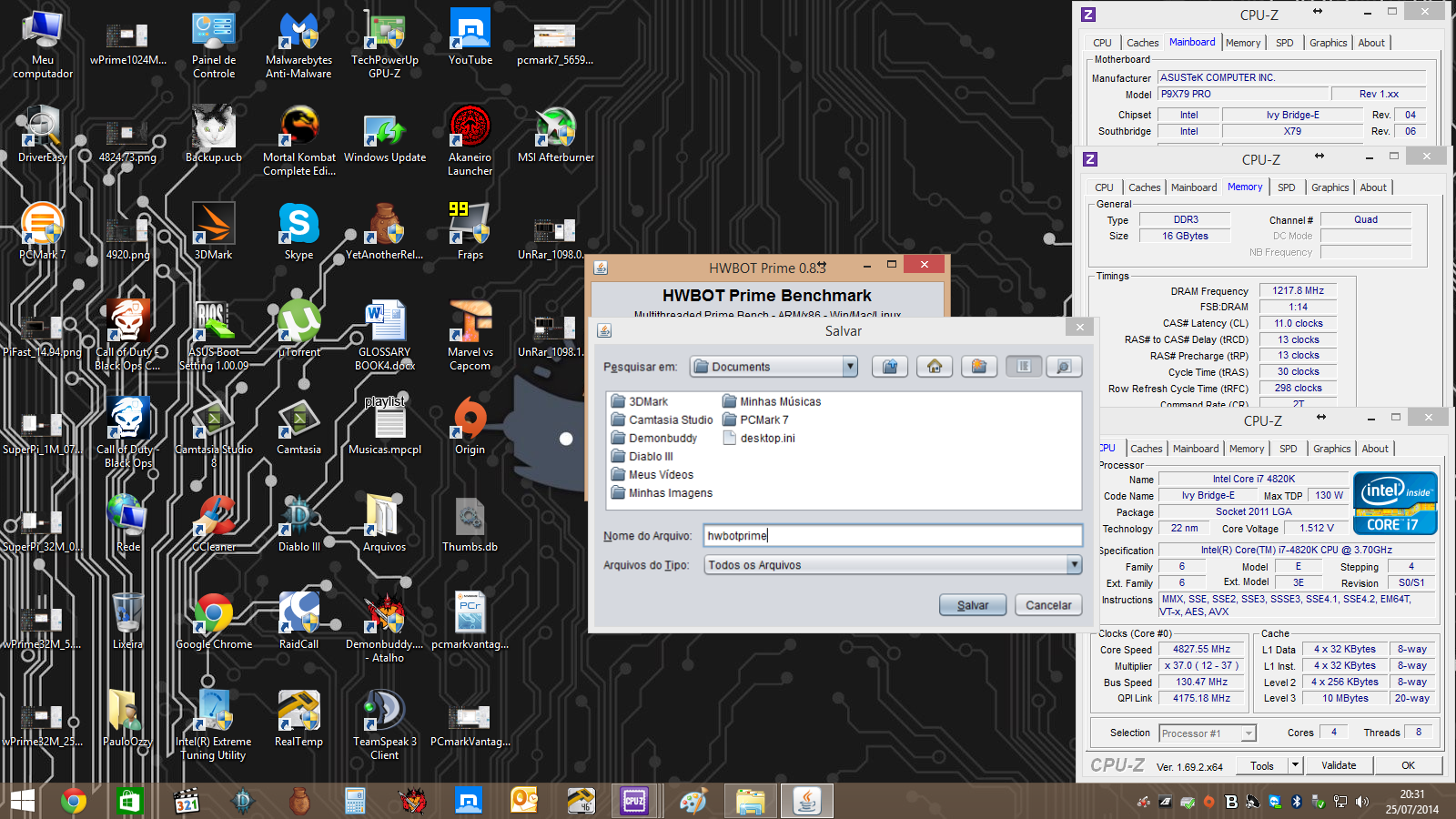Image resolution: width=1456 pixels, height=819 pixels.
Task: Click the clock showing 20:31 in taskbar
Action: coord(1412,794)
